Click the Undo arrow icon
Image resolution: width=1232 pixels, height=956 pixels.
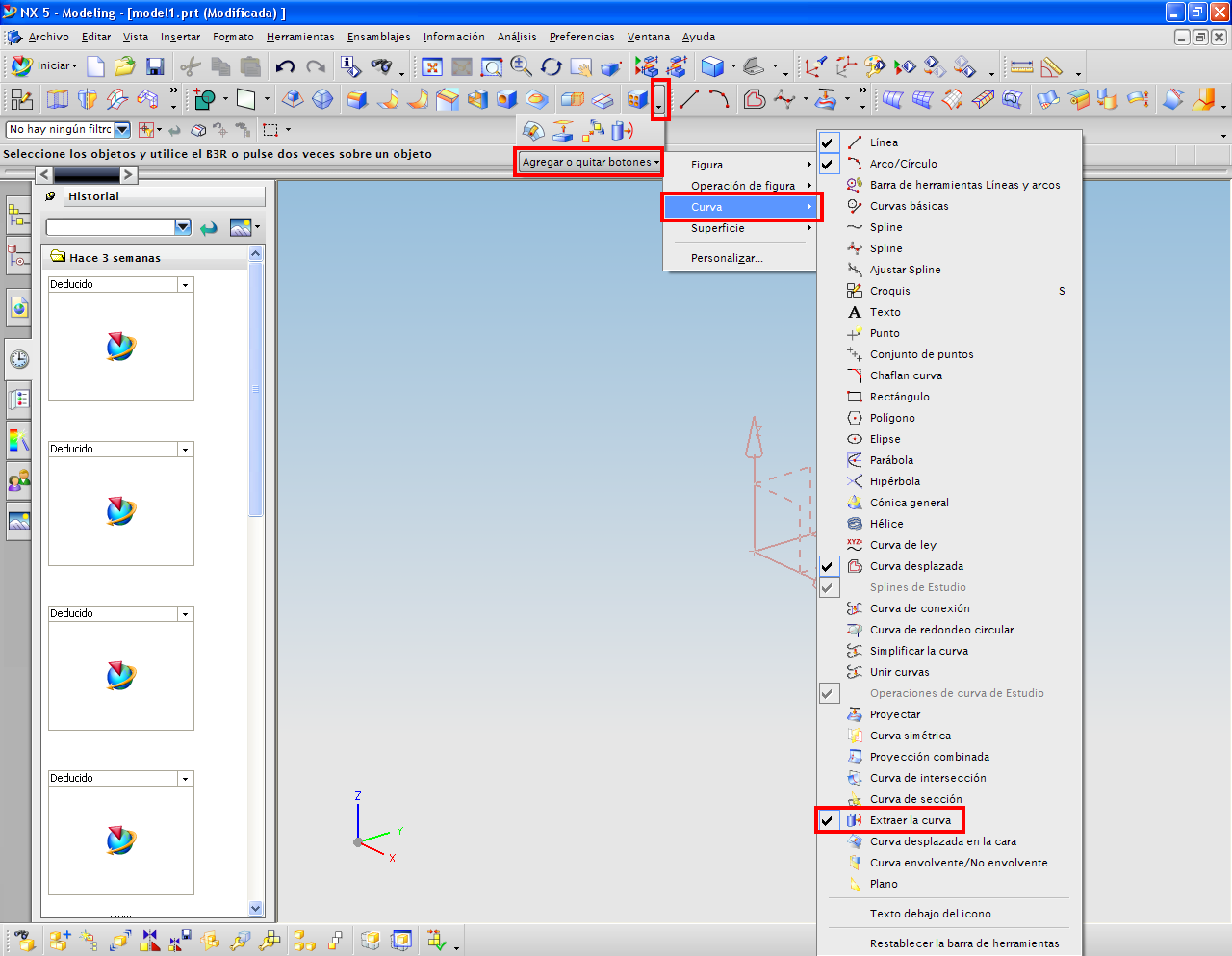[x=285, y=66]
